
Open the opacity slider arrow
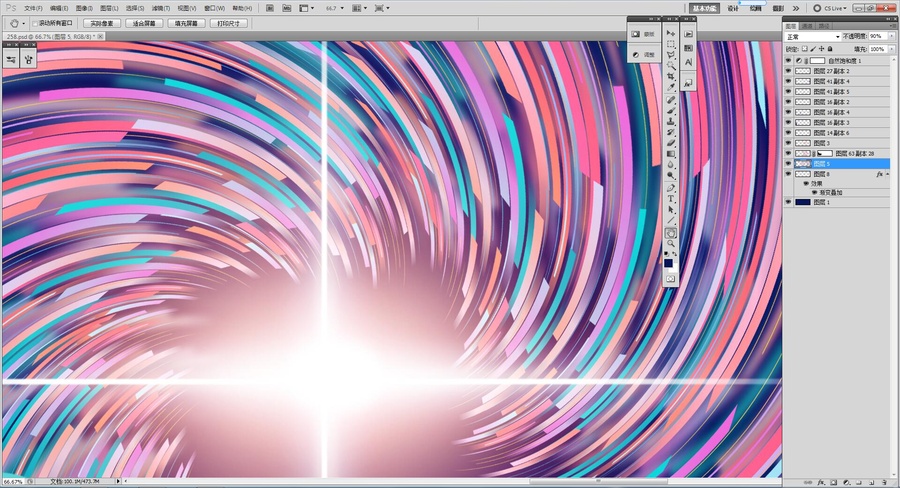891,36
